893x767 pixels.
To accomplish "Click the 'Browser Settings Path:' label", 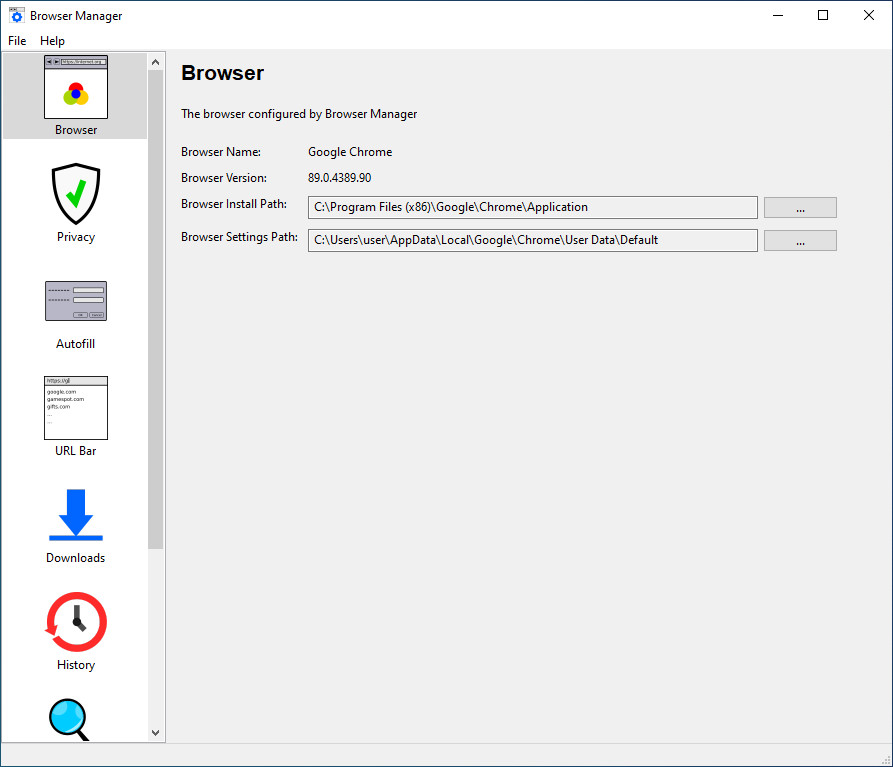I will click(239, 237).
